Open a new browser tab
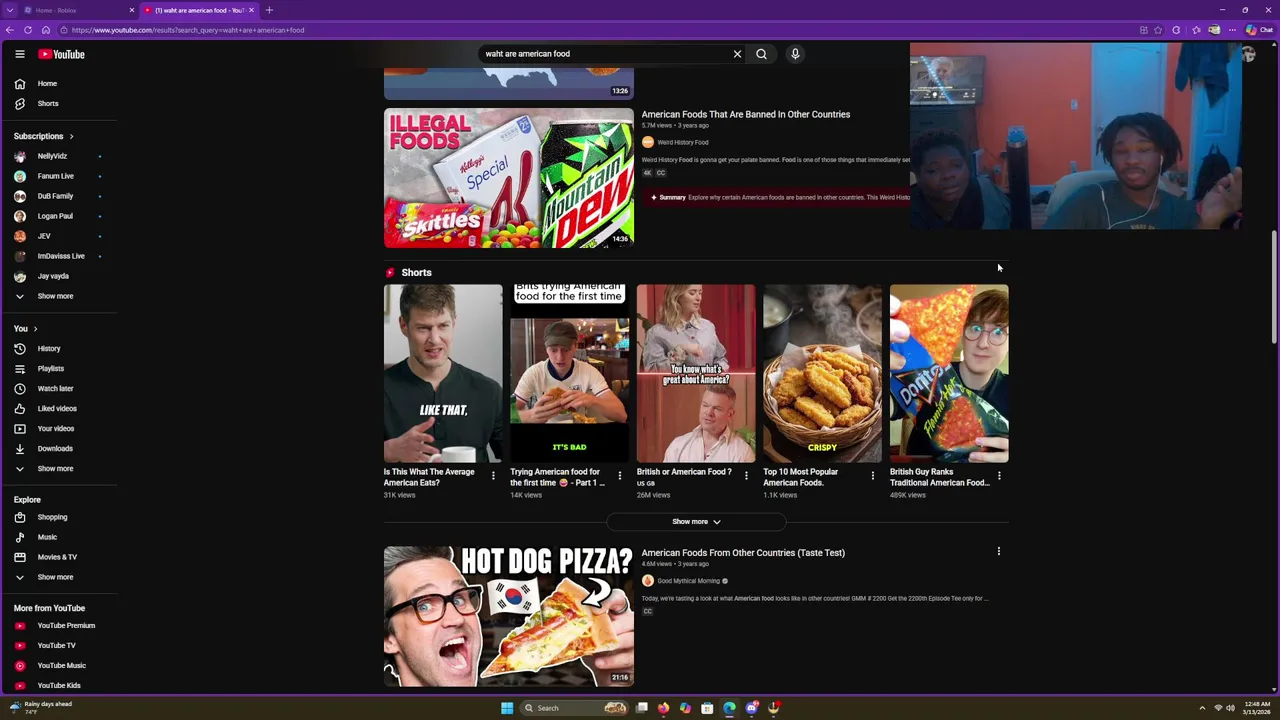 (269, 10)
